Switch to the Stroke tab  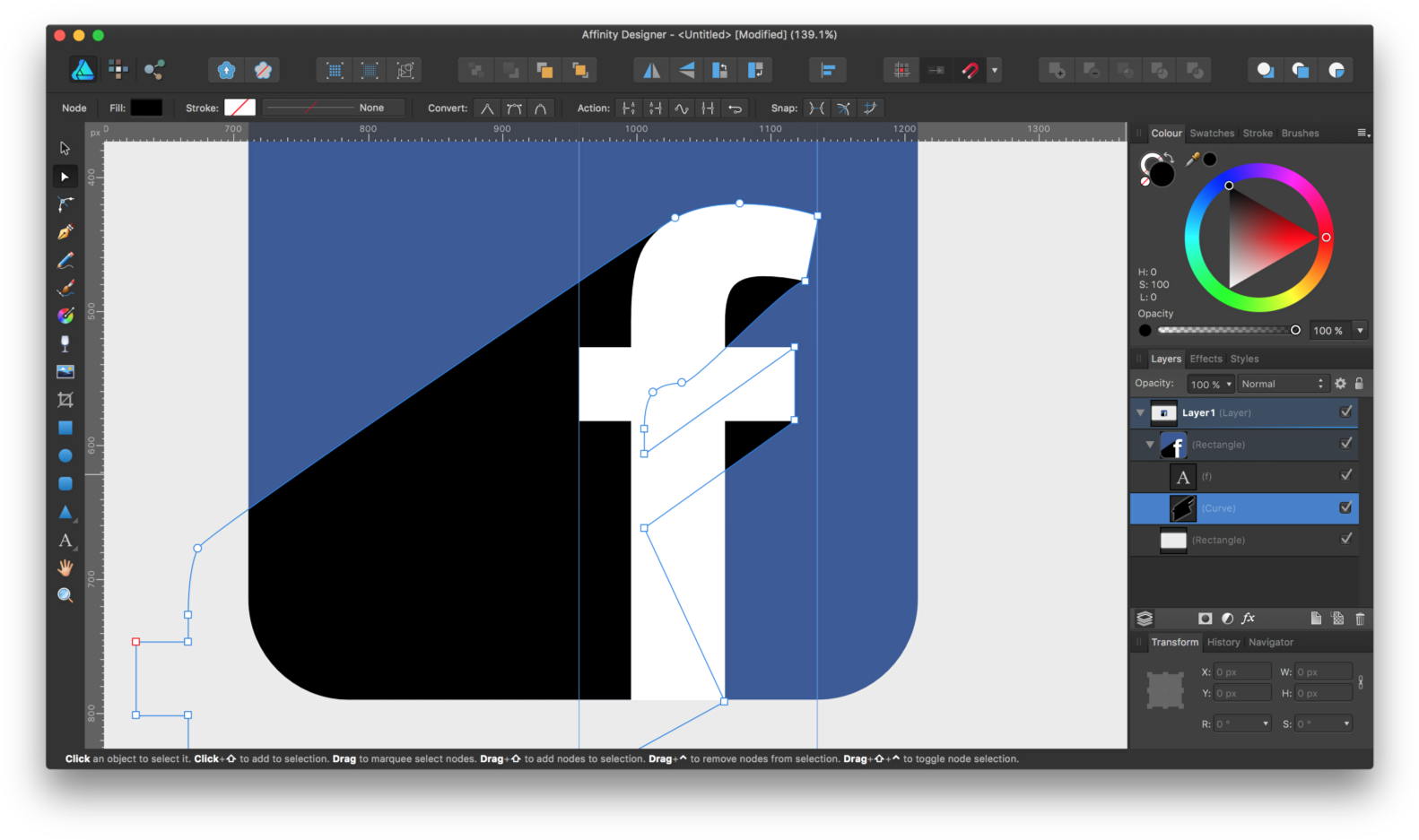coord(1258,134)
